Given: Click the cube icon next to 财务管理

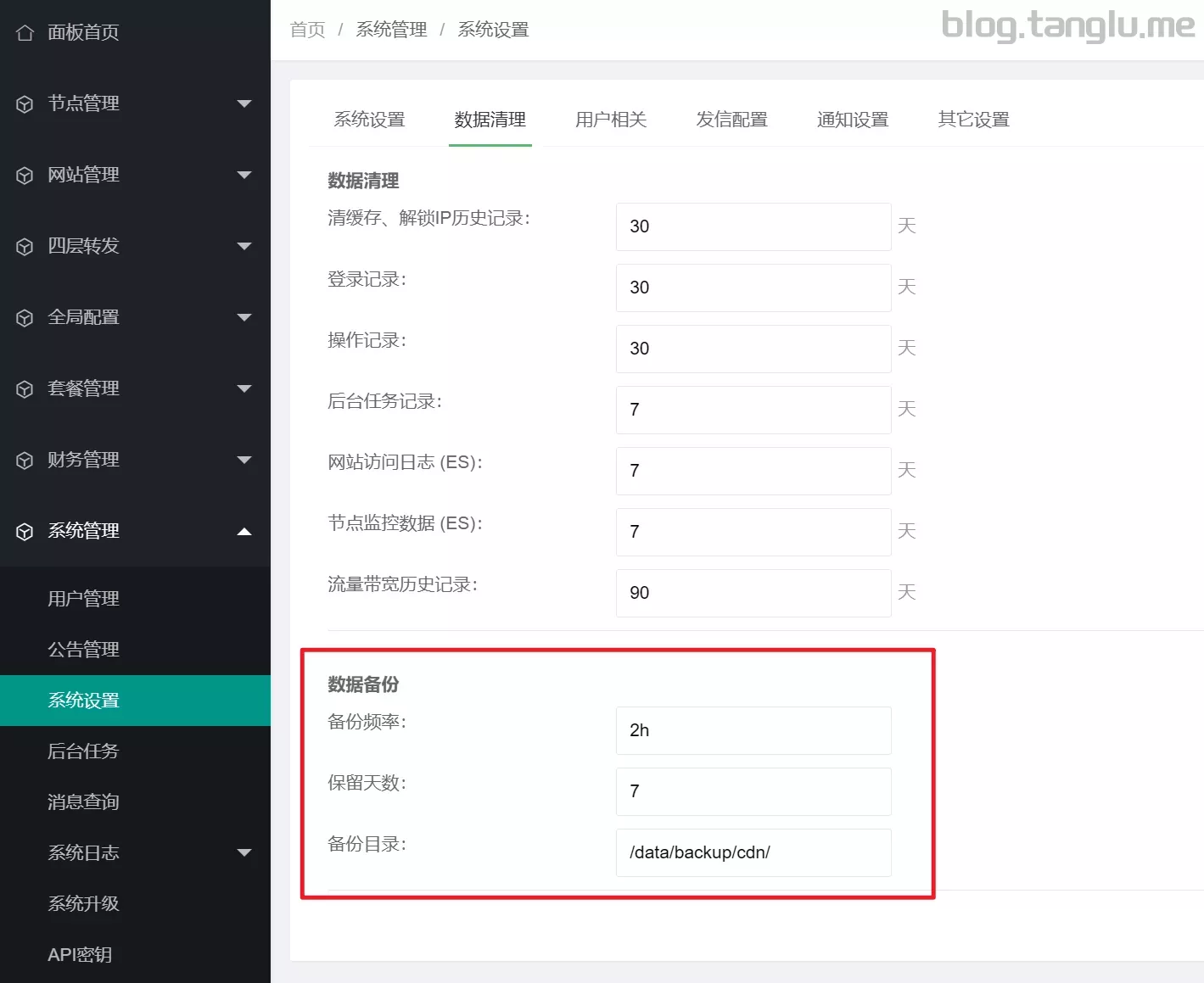Looking at the screenshot, I should (x=25, y=461).
